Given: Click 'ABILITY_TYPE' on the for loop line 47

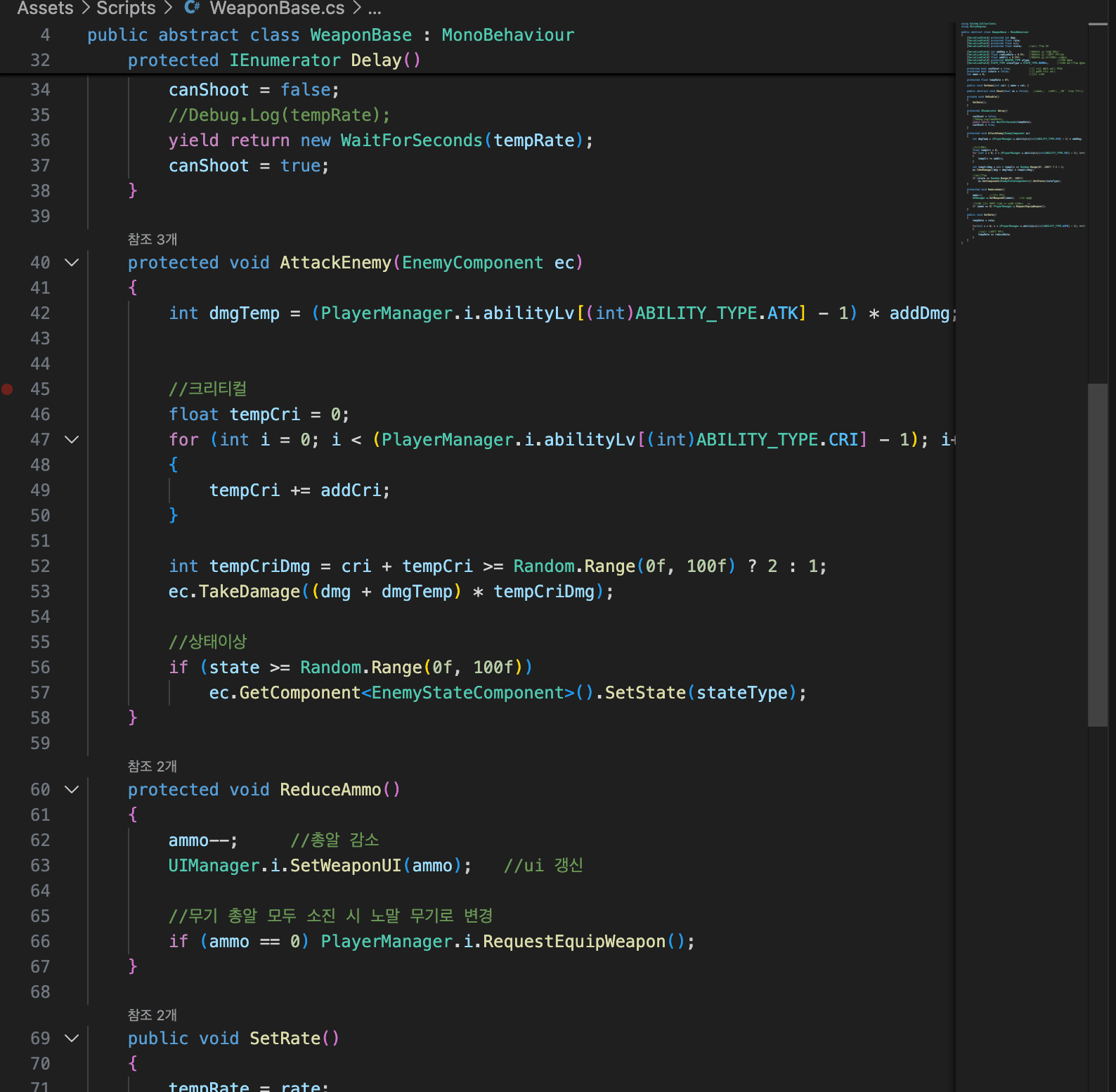Looking at the screenshot, I should coord(758,439).
